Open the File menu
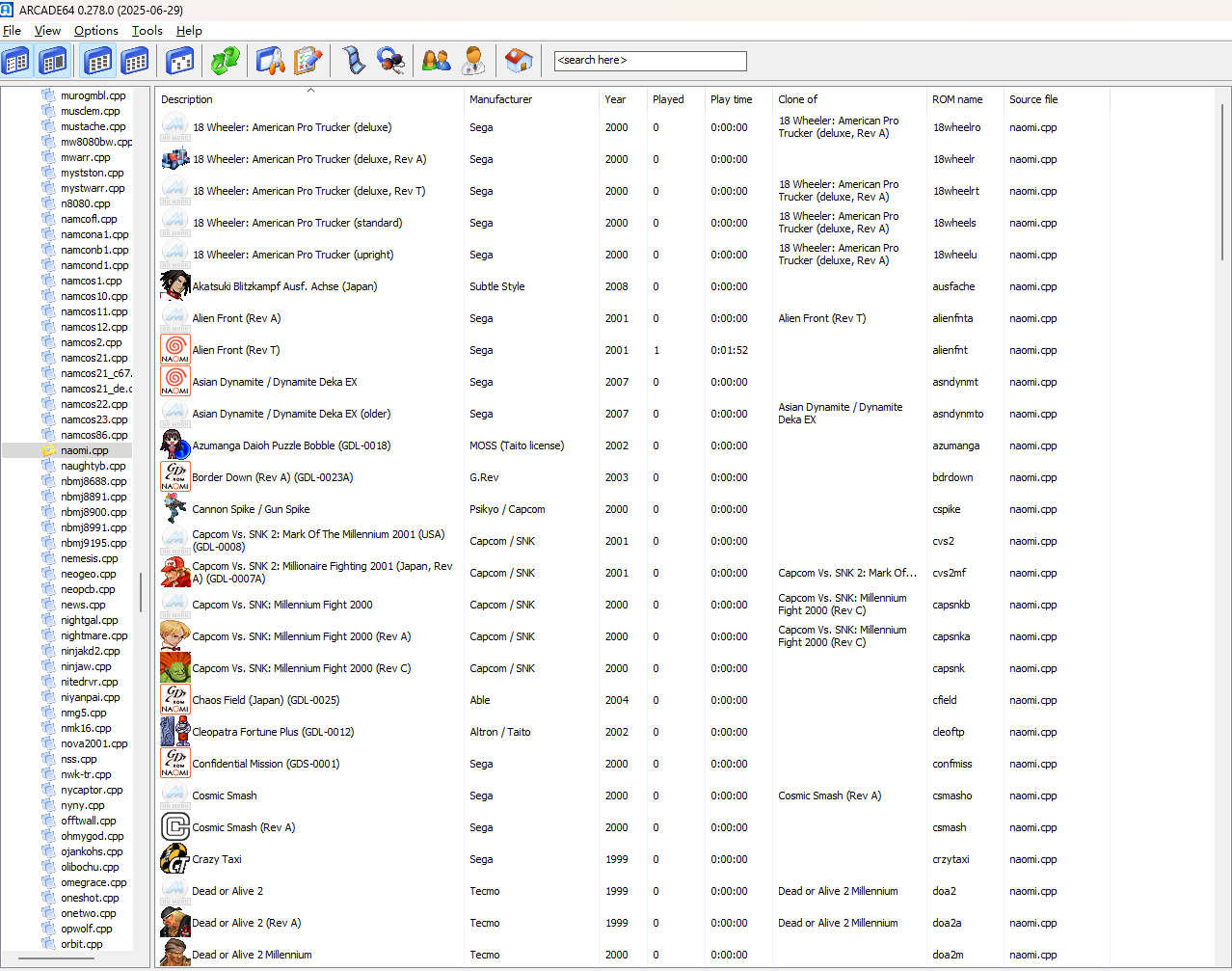The width and height of the screenshot is (1232, 971). pos(12,31)
